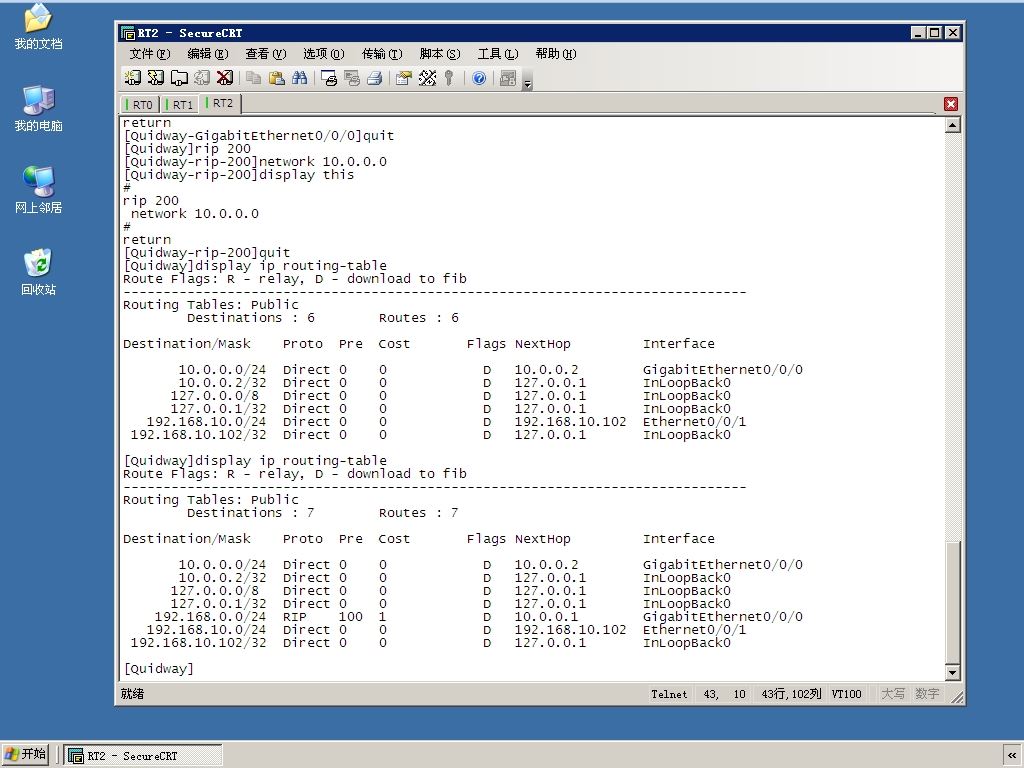Image resolution: width=1024 pixels, height=768 pixels.
Task: Click the terminal scrollbar down arrow
Action: 952,672
